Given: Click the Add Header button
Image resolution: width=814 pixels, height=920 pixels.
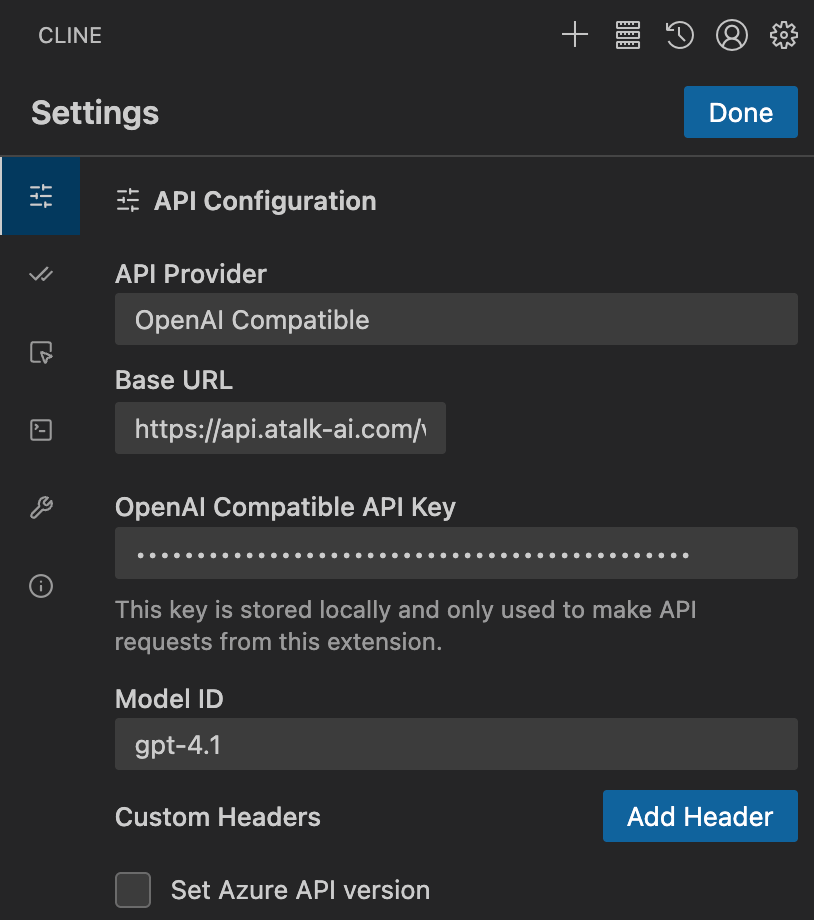Looking at the screenshot, I should coord(700,816).
